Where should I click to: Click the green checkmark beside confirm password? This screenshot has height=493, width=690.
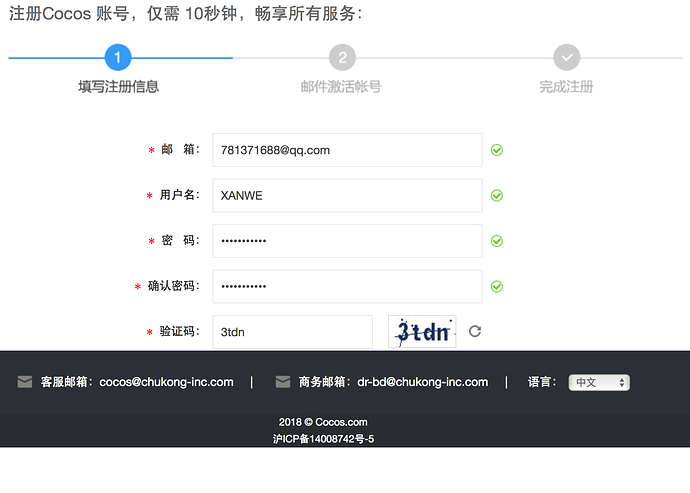(497, 287)
